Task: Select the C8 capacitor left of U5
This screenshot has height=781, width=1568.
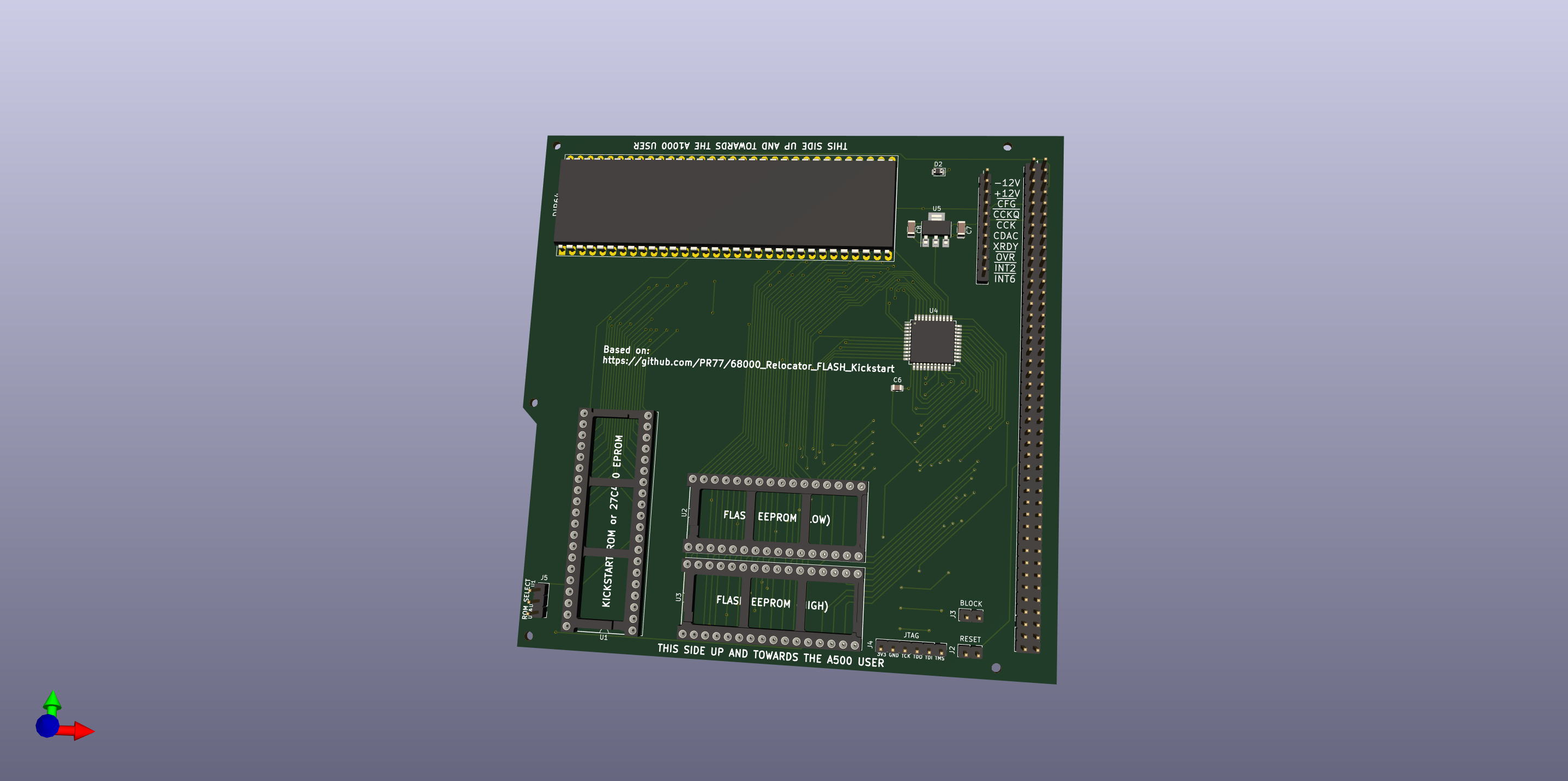Action: [911, 229]
